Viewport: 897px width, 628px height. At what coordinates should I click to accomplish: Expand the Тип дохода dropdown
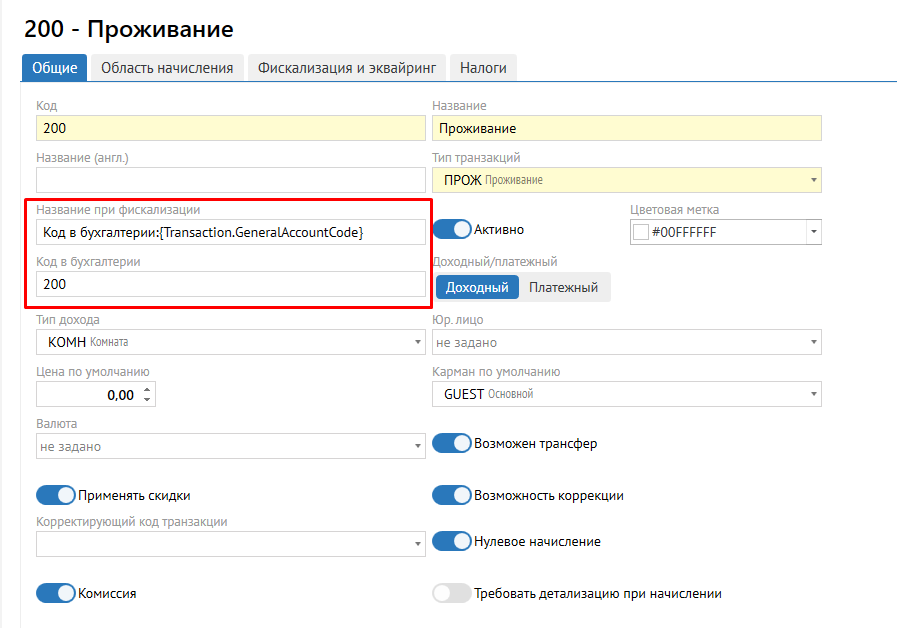231,342
